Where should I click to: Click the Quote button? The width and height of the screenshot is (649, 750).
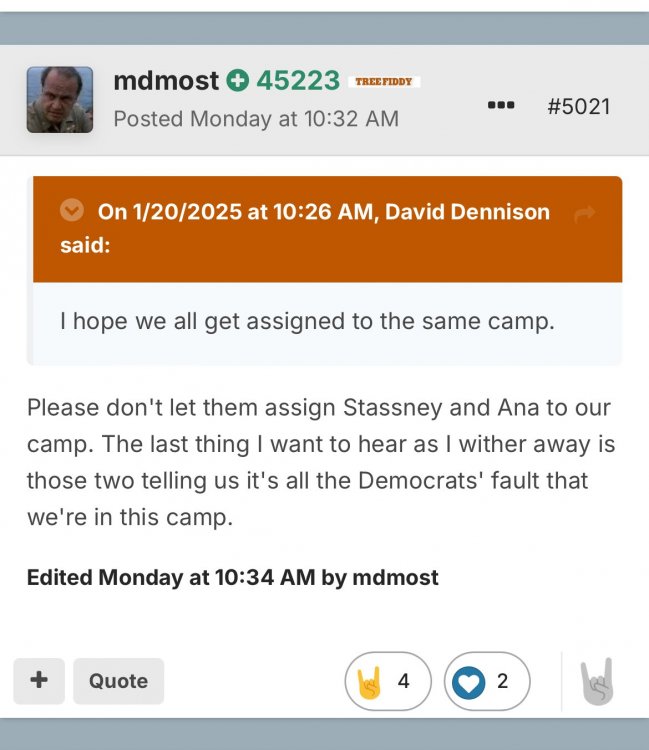118,681
